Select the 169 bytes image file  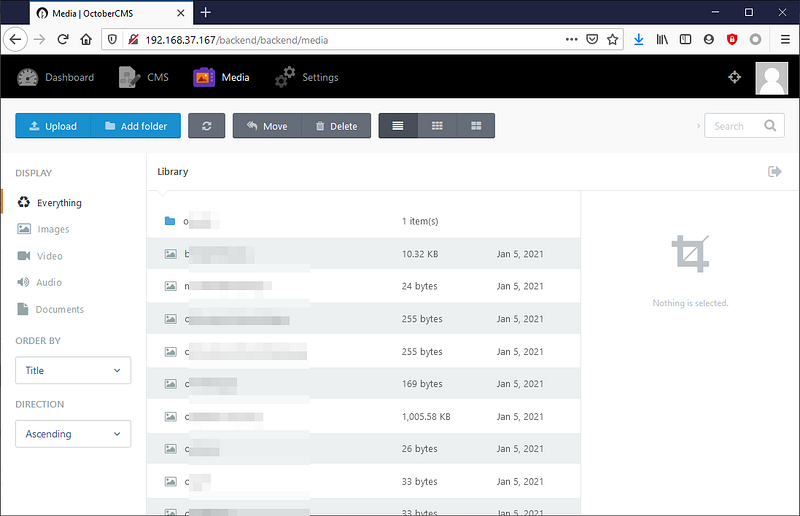pos(363,383)
